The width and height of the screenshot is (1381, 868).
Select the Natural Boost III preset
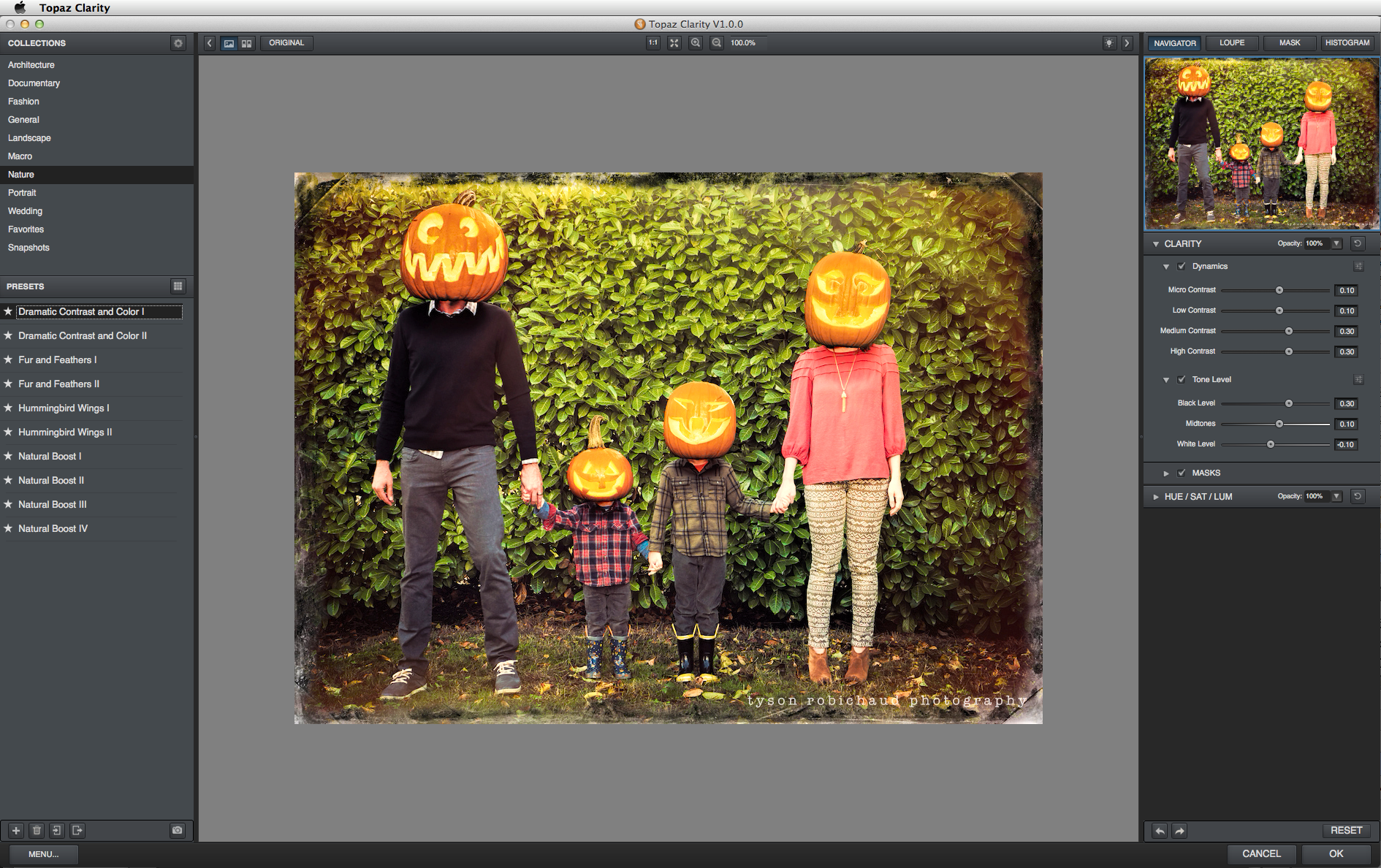(x=53, y=505)
